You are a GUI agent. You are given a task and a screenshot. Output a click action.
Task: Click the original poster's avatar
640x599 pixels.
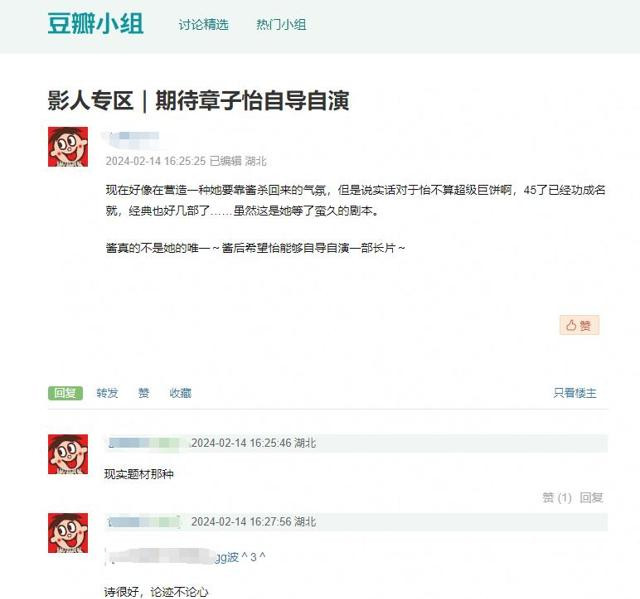click(x=68, y=147)
